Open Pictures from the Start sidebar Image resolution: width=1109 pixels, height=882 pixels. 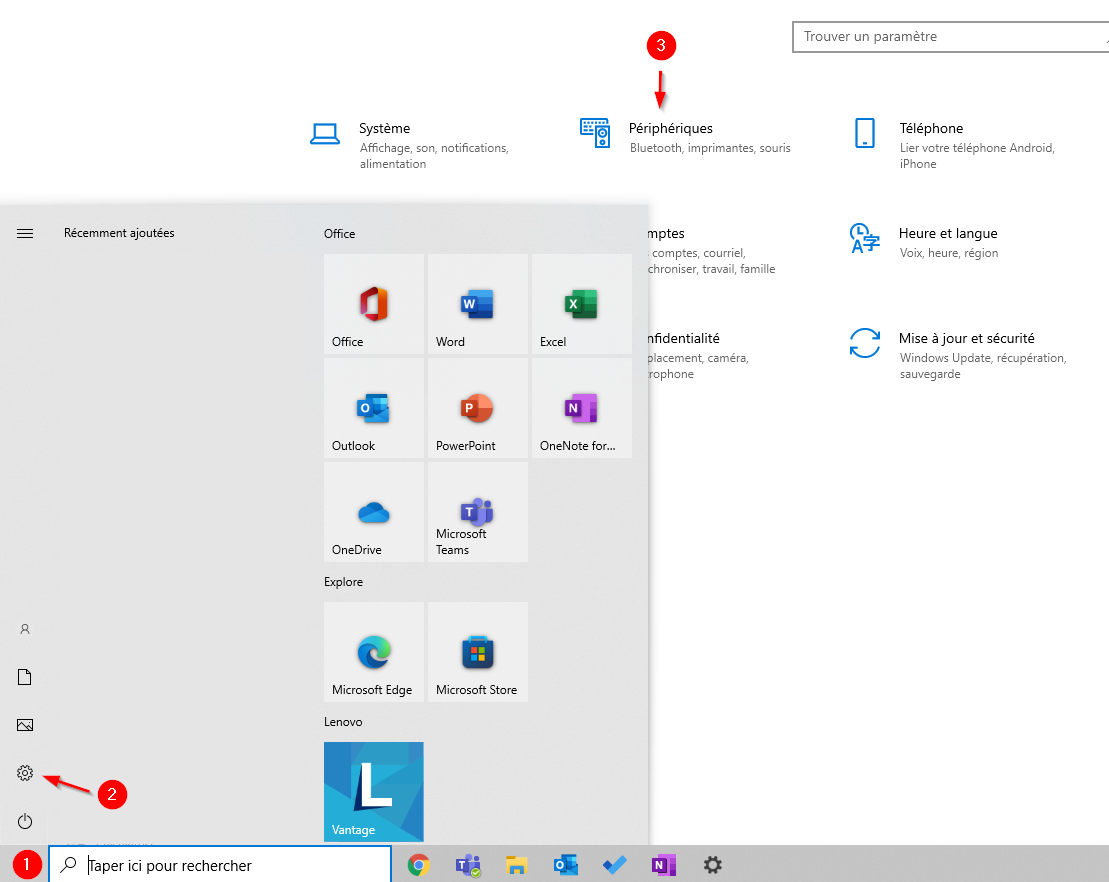tap(25, 725)
